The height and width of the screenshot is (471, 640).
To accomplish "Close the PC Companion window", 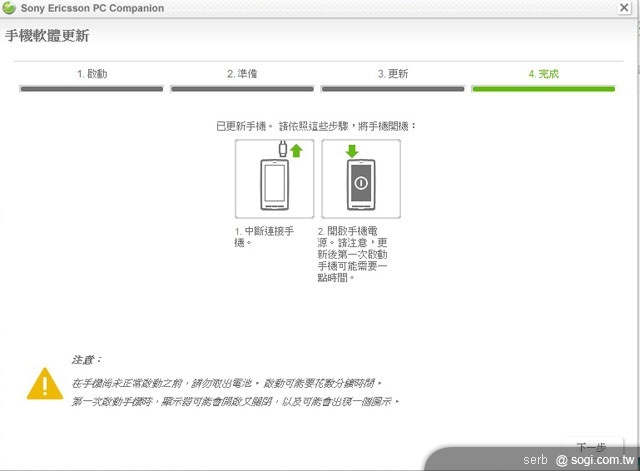I will (627, 8).
